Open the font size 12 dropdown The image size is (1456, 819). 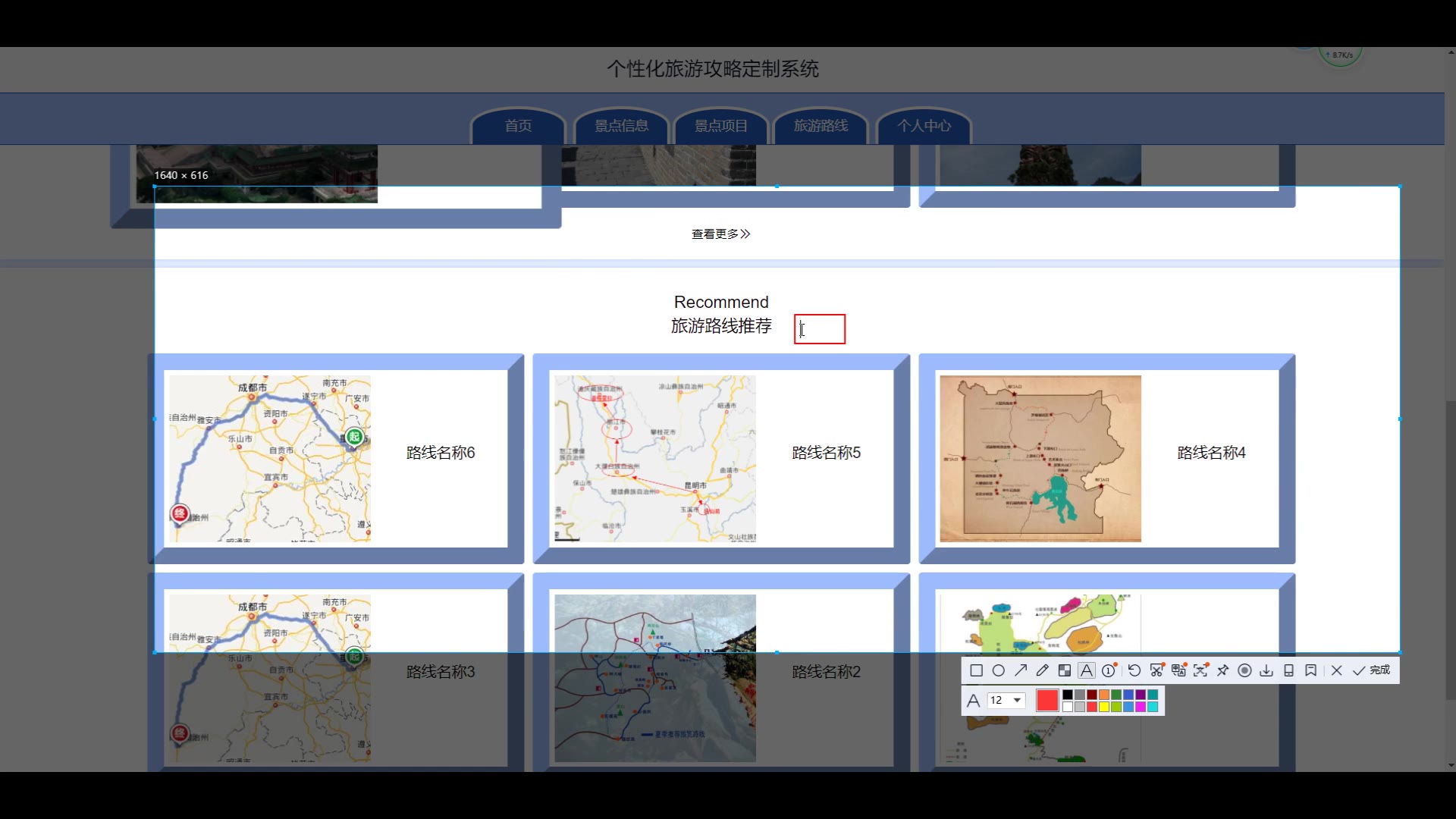pyautogui.click(x=1017, y=700)
